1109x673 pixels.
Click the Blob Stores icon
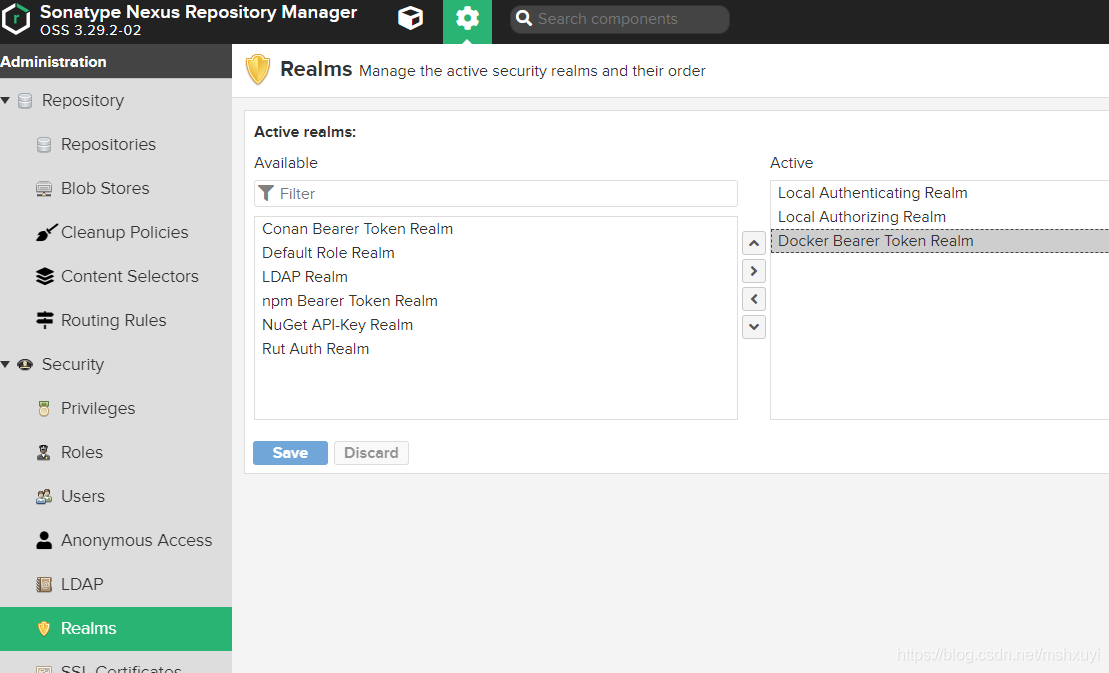coord(44,189)
